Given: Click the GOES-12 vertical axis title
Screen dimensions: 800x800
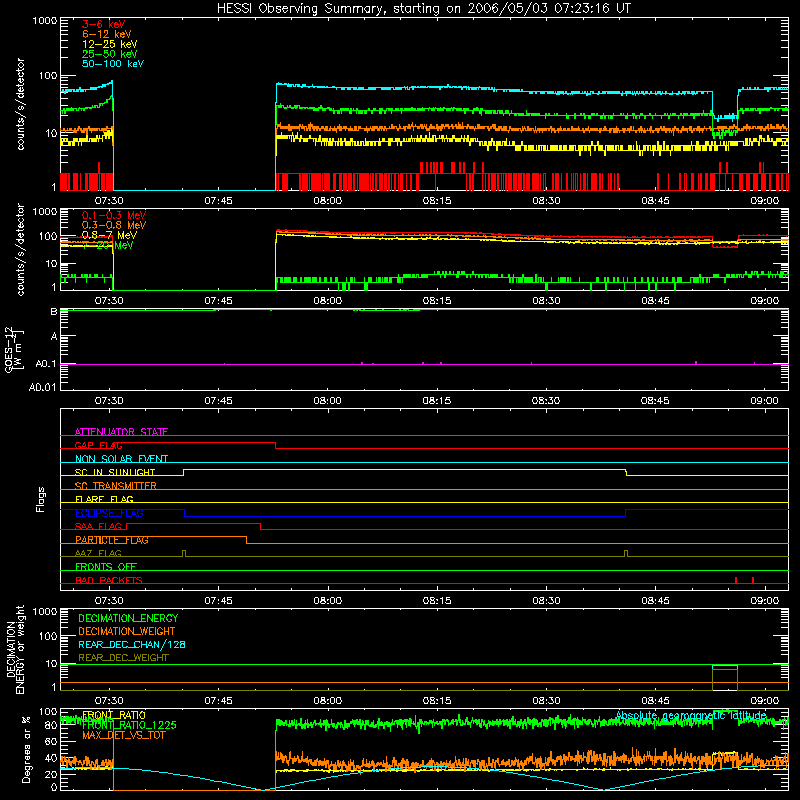Looking at the screenshot, I should click(12, 349).
